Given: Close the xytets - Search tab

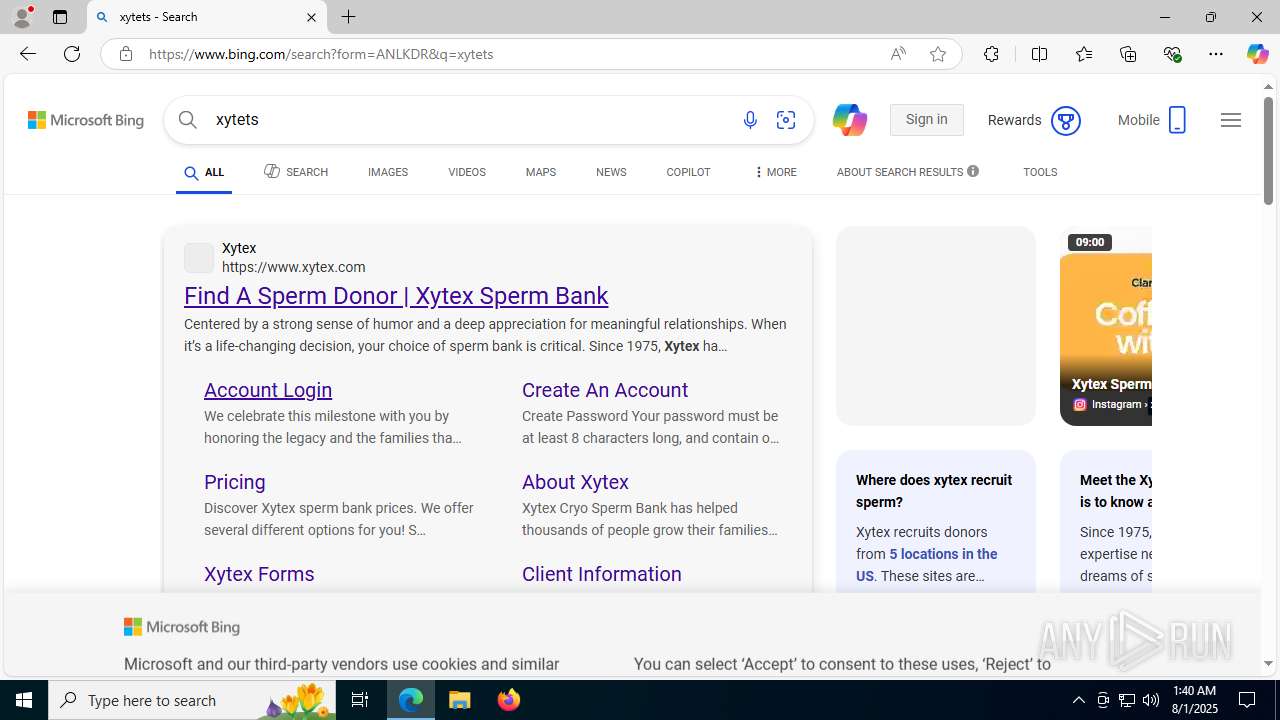Looking at the screenshot, I should tap(311, 17).
